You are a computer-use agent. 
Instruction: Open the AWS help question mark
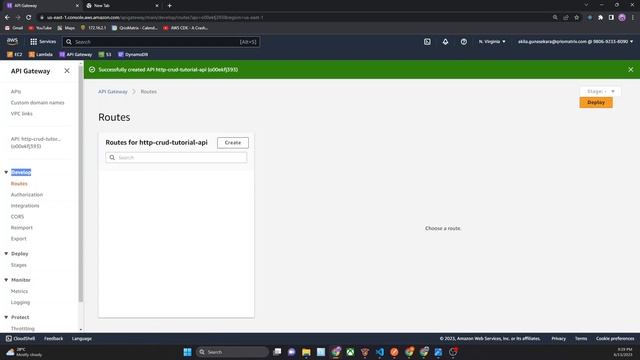pos(464,42)
